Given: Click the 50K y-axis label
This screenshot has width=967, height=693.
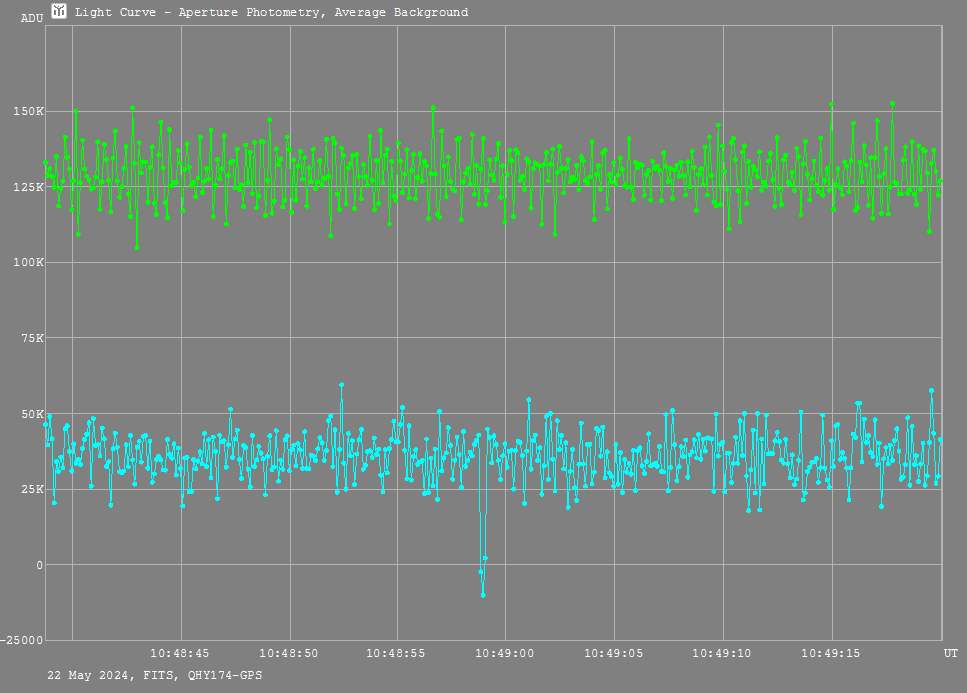Looking at the screenshot, I should point(33,414).
